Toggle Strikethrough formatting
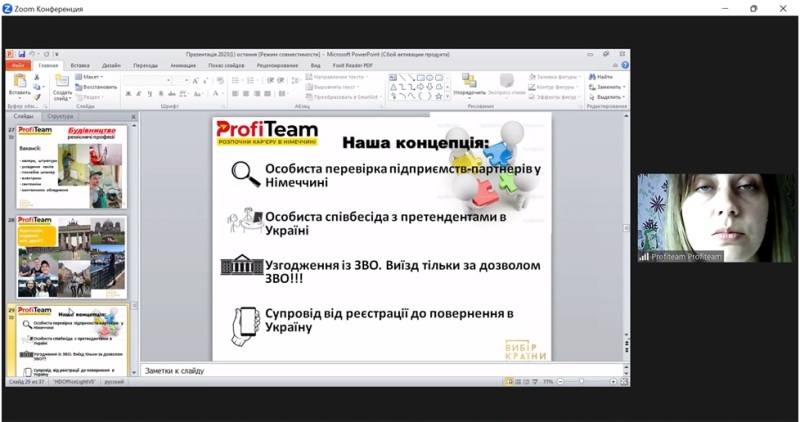The width and height of the screenshot is (800, 422). pyautogui.click(x=172, y=94)
